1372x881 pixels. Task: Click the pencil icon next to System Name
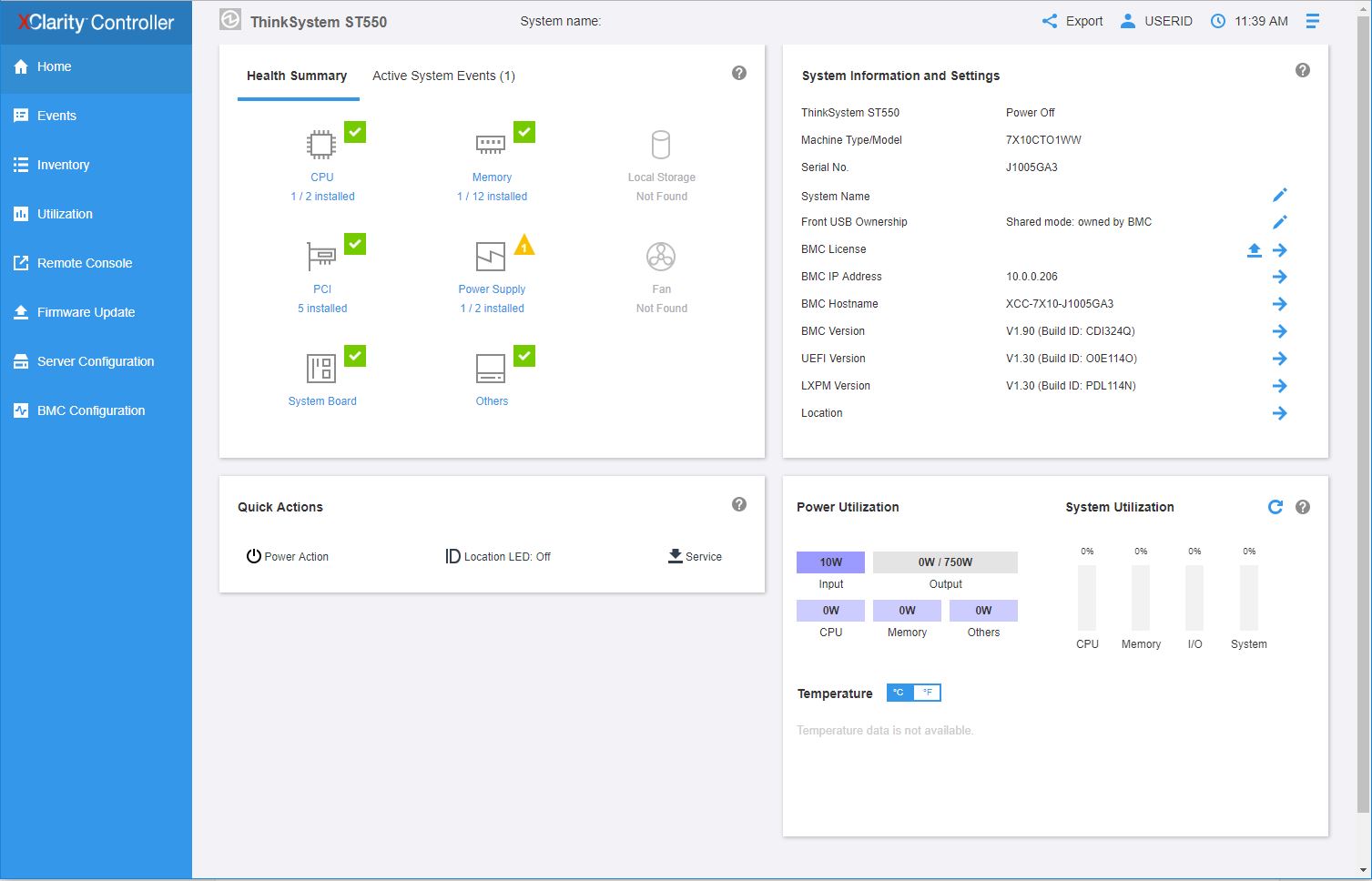click(1279, 195)
